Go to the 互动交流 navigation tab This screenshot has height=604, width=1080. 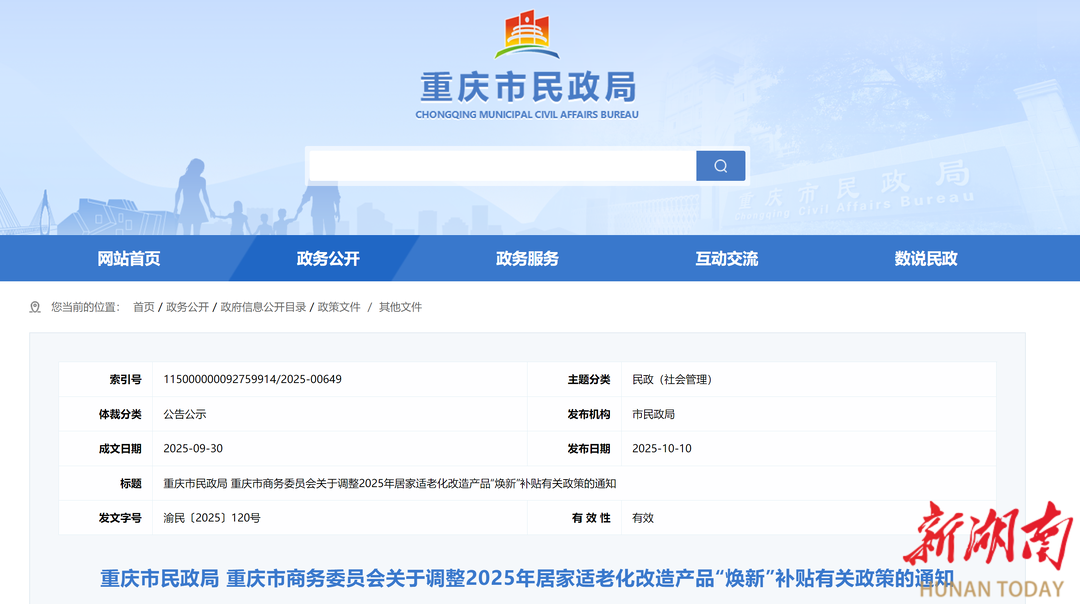[726, 258]
